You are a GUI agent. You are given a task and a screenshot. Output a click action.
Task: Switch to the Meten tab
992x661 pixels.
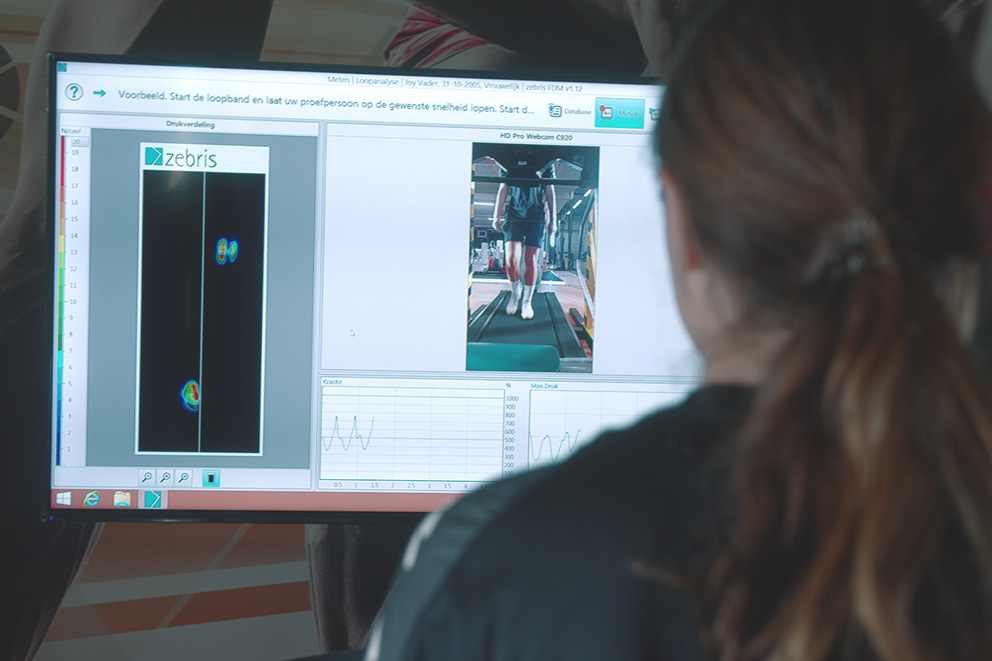click(x=619, y=113)
